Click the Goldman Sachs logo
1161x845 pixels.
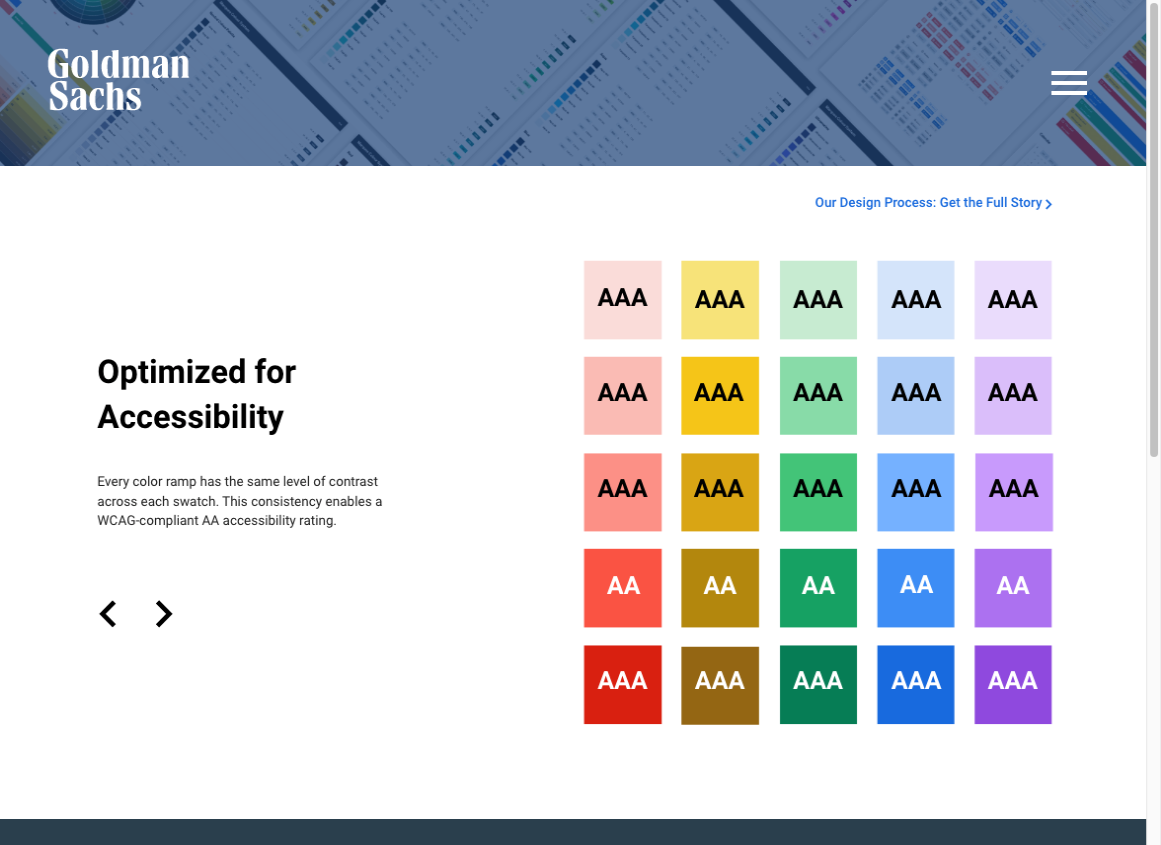pos(118,80)
